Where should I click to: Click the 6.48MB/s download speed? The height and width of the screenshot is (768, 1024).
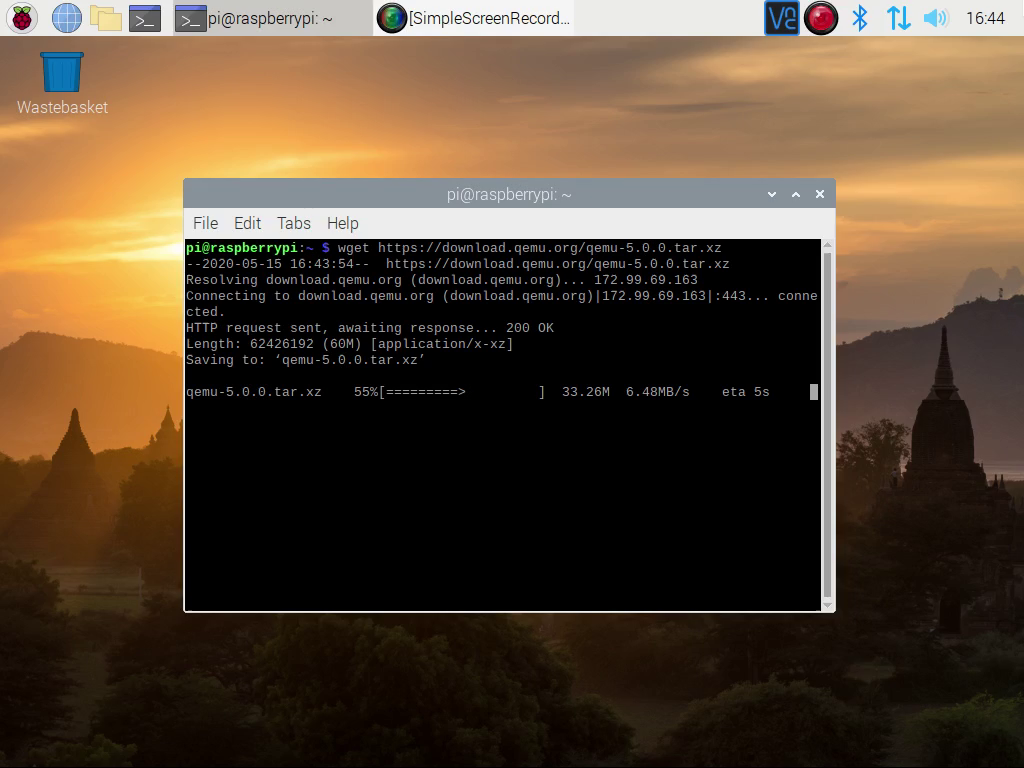(658, 392)
